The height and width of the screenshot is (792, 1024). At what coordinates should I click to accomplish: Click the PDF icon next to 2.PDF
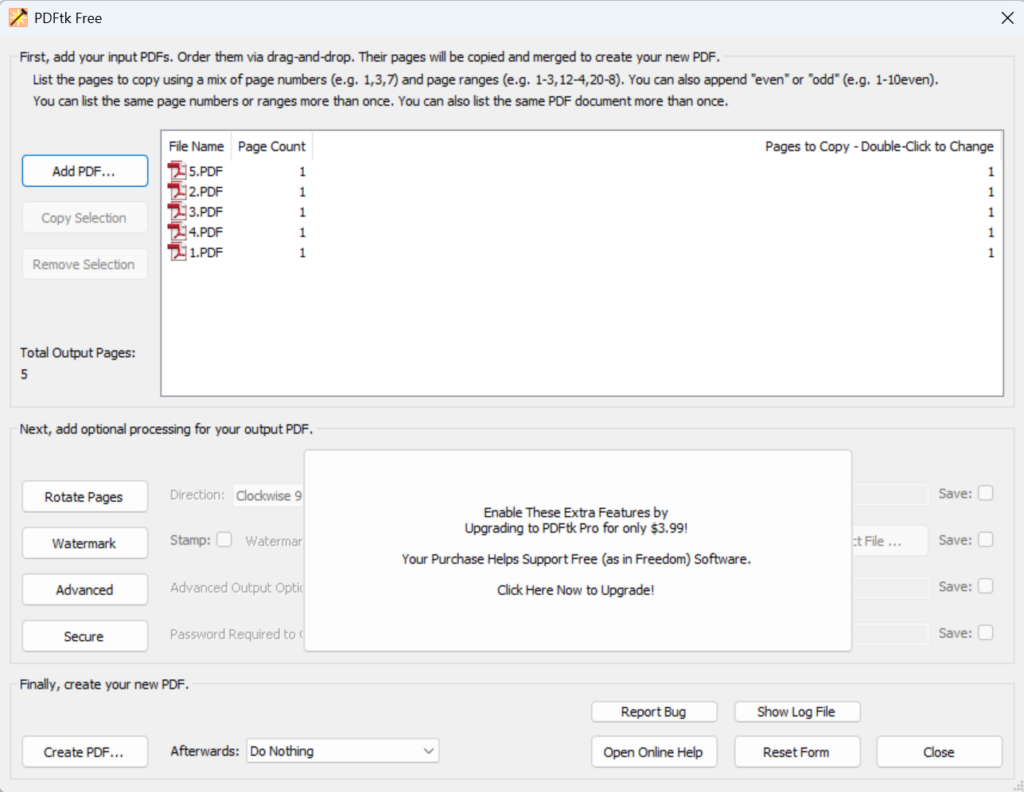pyautogui.click(x=177, y=191)
